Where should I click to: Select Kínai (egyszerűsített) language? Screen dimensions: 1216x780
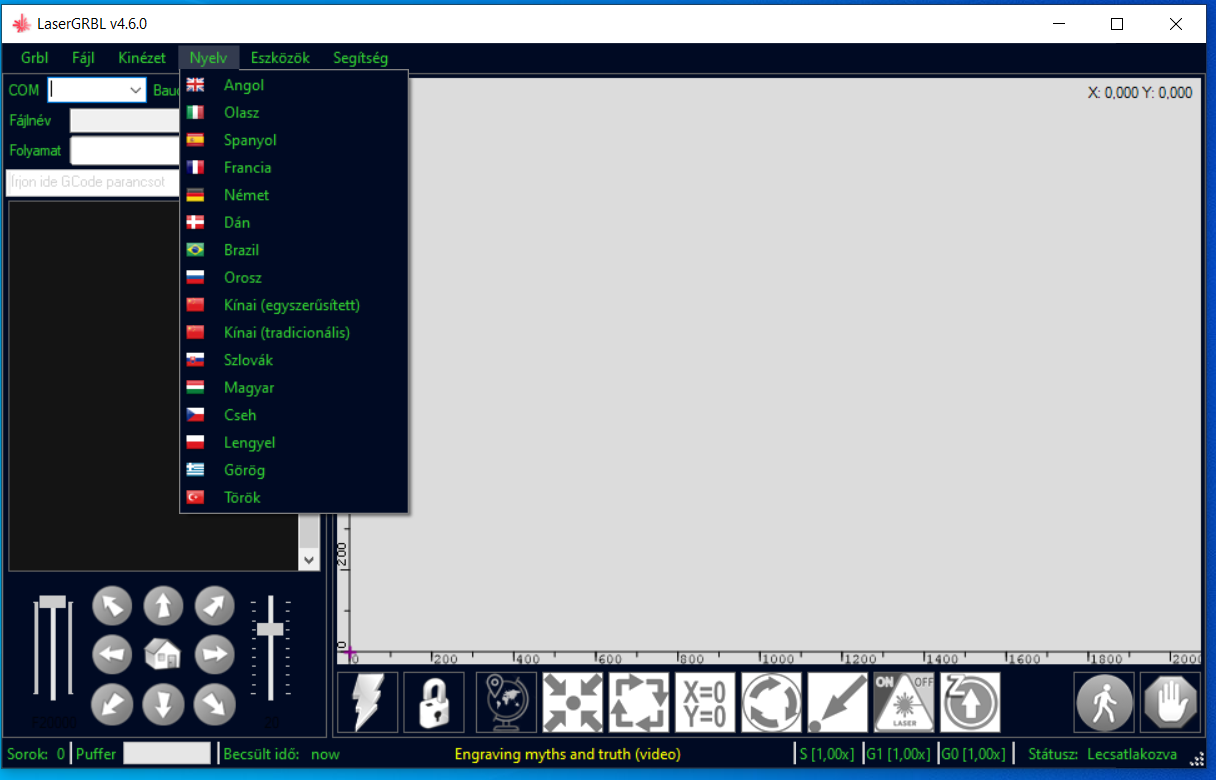point(294,305)
